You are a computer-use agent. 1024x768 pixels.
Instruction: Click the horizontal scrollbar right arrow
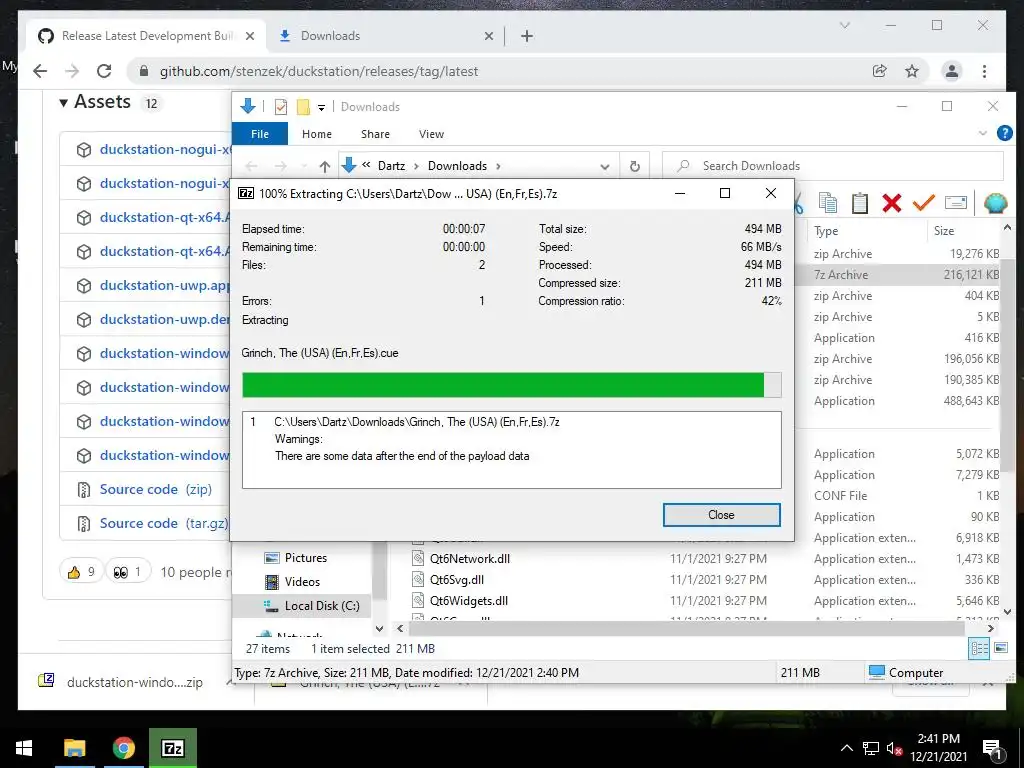pos(991,629)
